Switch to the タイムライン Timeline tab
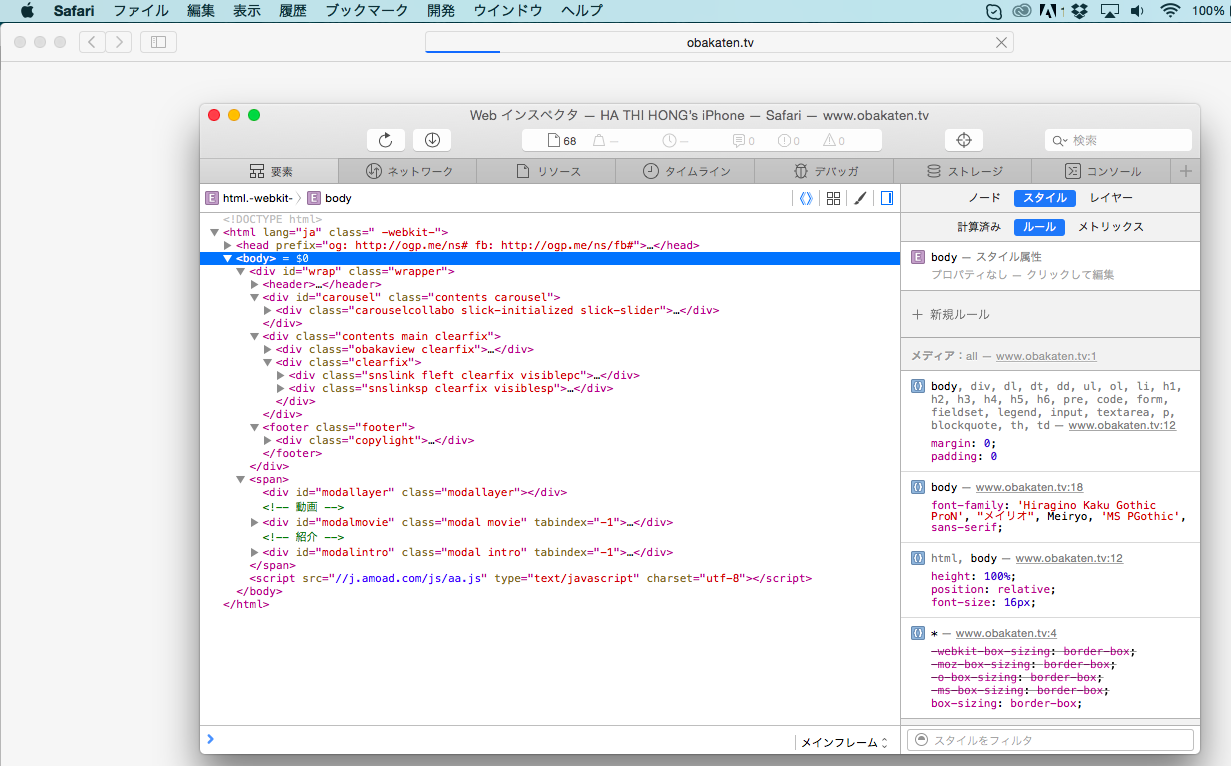The height and width of the screenshot is (766, 1231). (685, 171)
